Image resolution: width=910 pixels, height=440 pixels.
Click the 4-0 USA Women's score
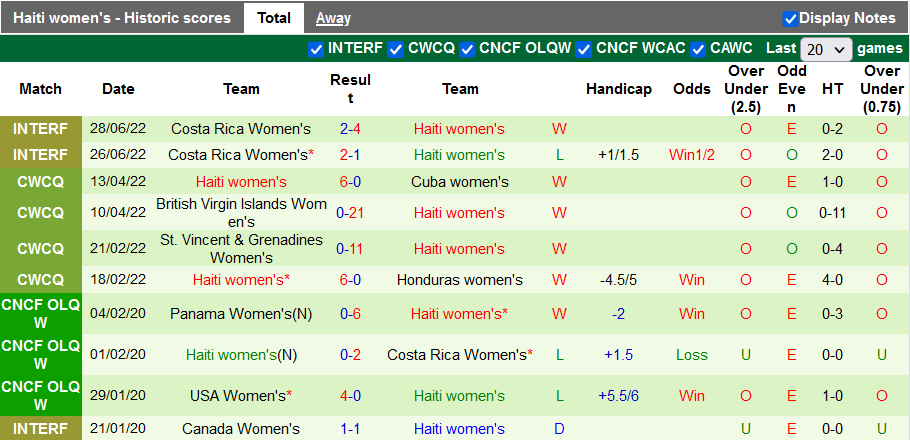click(x=350, y=396)
